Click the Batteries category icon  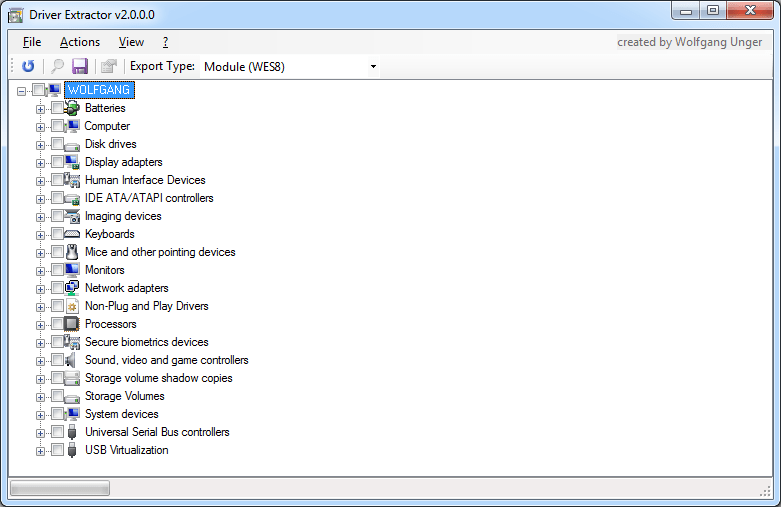[x=72, y=108]
